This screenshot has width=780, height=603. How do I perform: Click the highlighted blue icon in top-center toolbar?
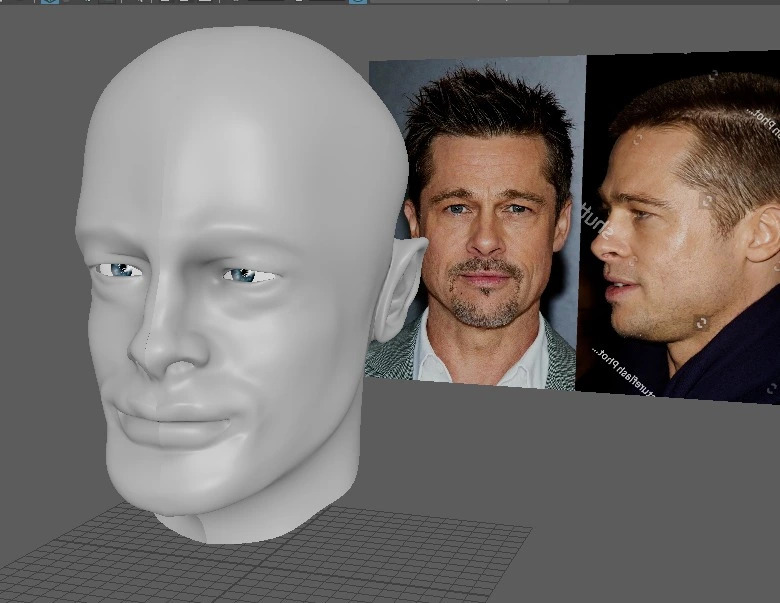click(x=357, y=2)
